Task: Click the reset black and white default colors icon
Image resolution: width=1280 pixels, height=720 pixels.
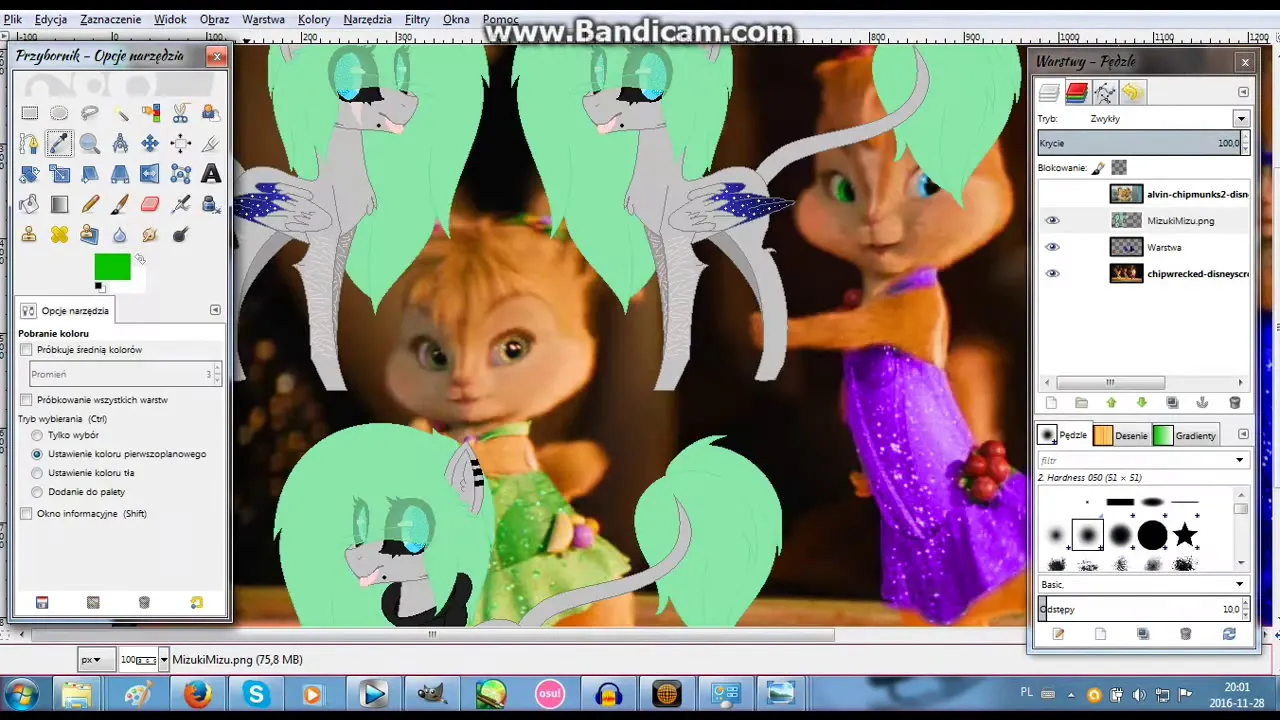Action: click(x=99, y=288)
